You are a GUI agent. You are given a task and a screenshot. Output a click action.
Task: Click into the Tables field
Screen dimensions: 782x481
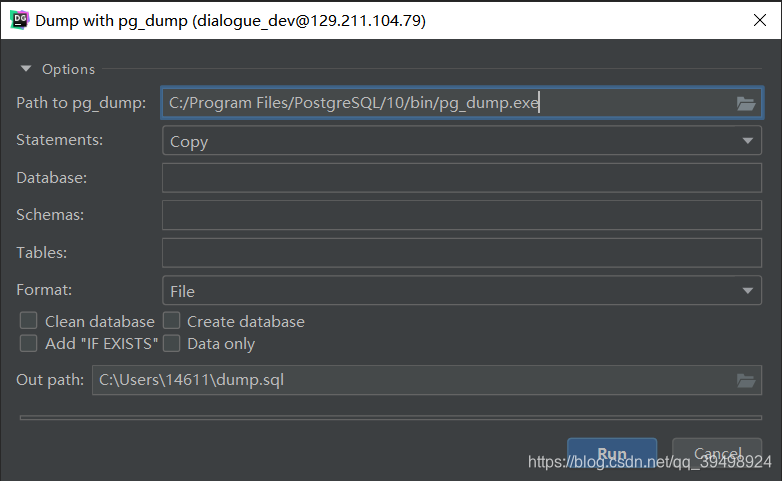[x=462, y=252]
